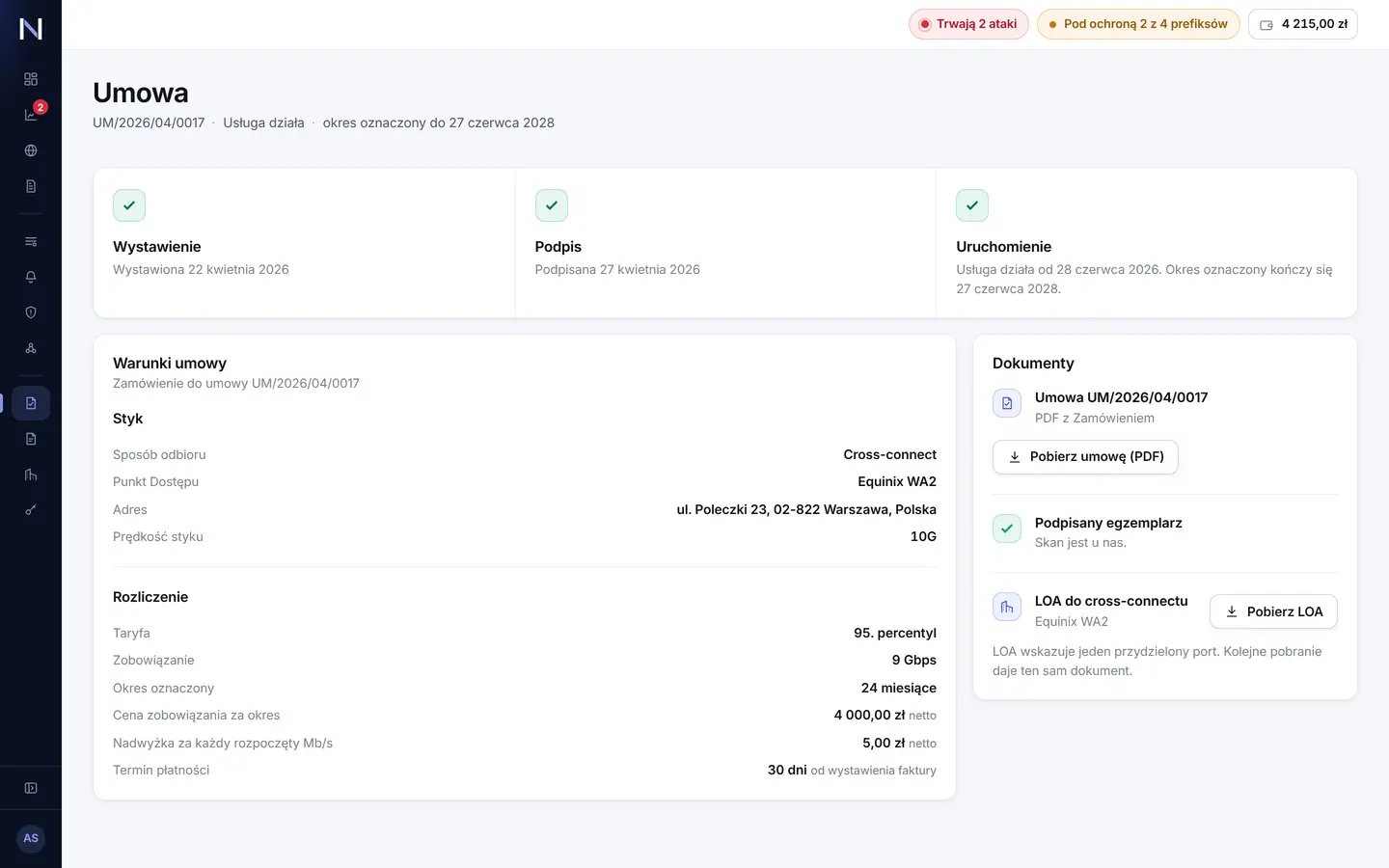Select the shield alert icon in sidebar

[x=31, y=312]
